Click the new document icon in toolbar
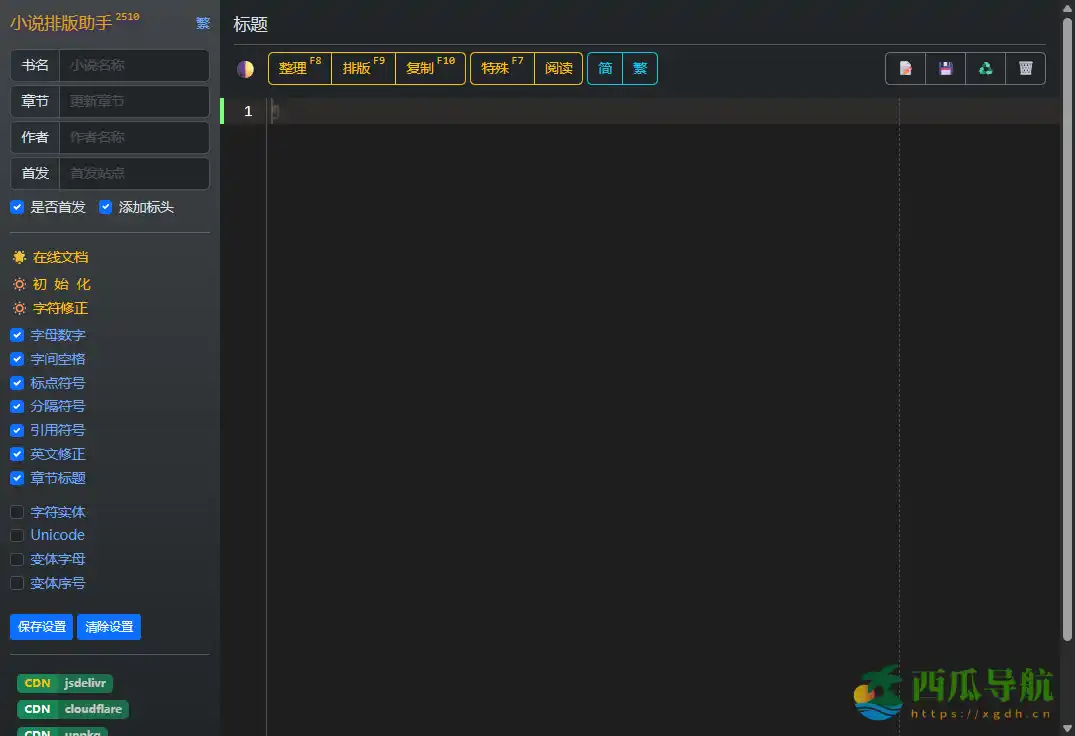Viewport: 1075px width, 736px height. pyautogui.click(x=905, y=69)
